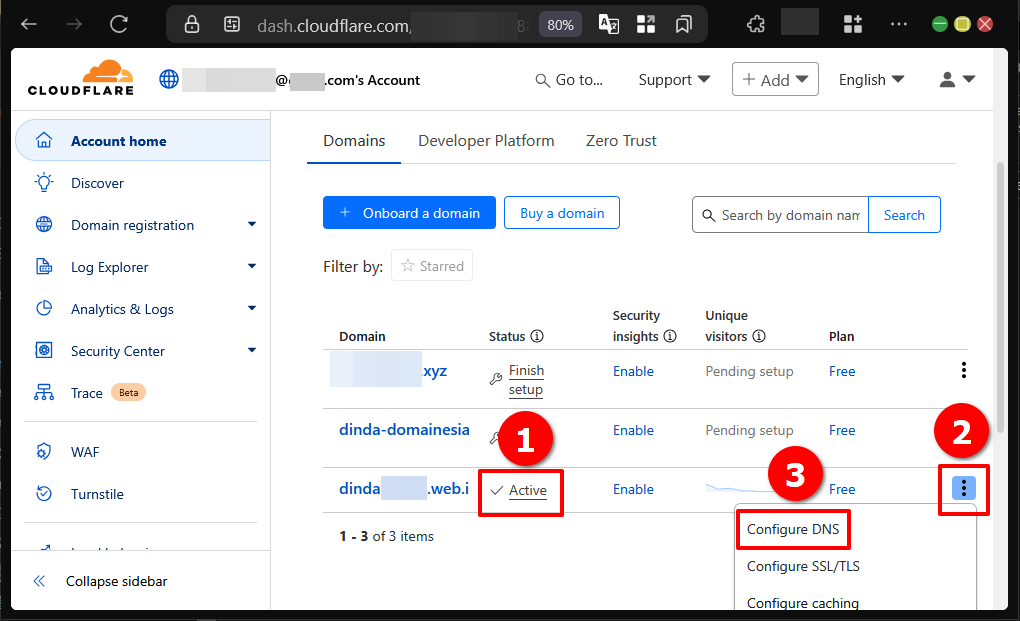Expand Analytics & Logs submenu arrow
Viewport: 1020px width, 621px height.
[x=252, y=308]
